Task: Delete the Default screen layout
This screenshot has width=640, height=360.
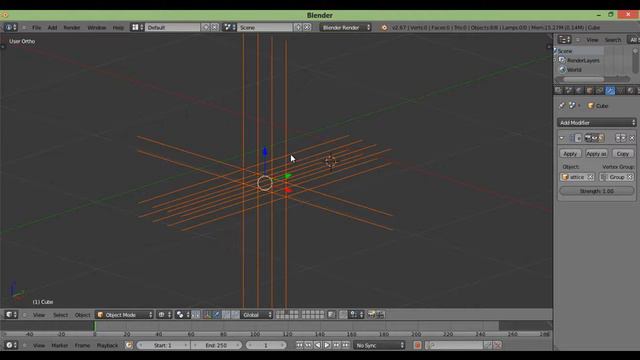Action: 214,27
